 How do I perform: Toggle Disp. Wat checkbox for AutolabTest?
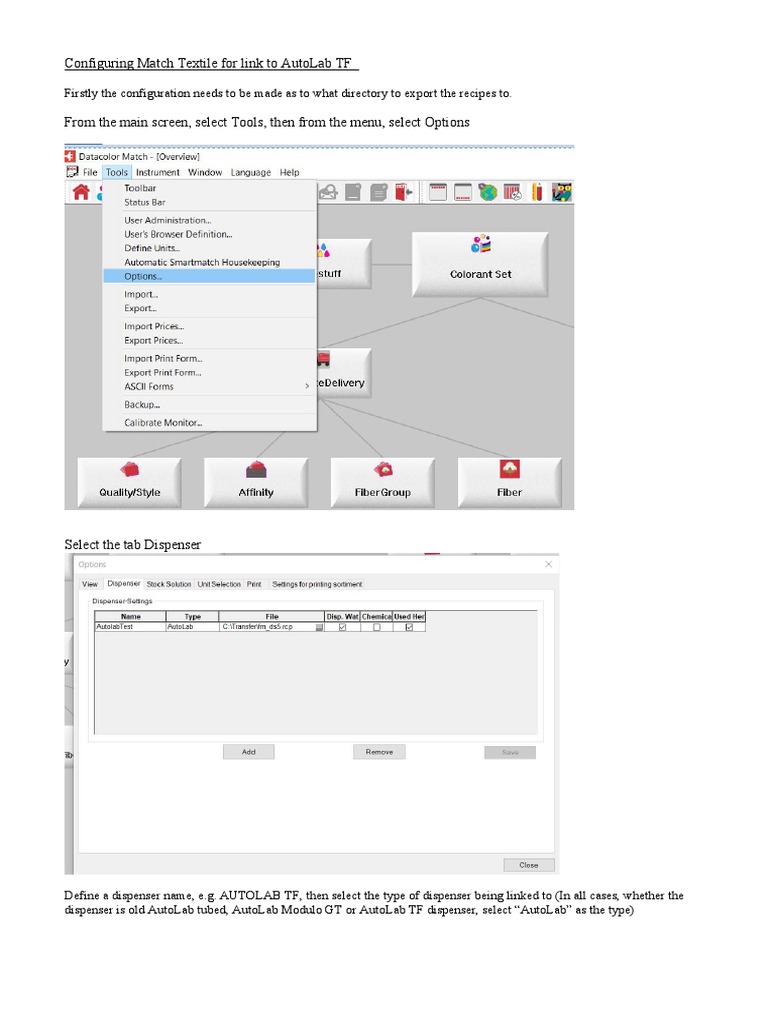[342, 628]
